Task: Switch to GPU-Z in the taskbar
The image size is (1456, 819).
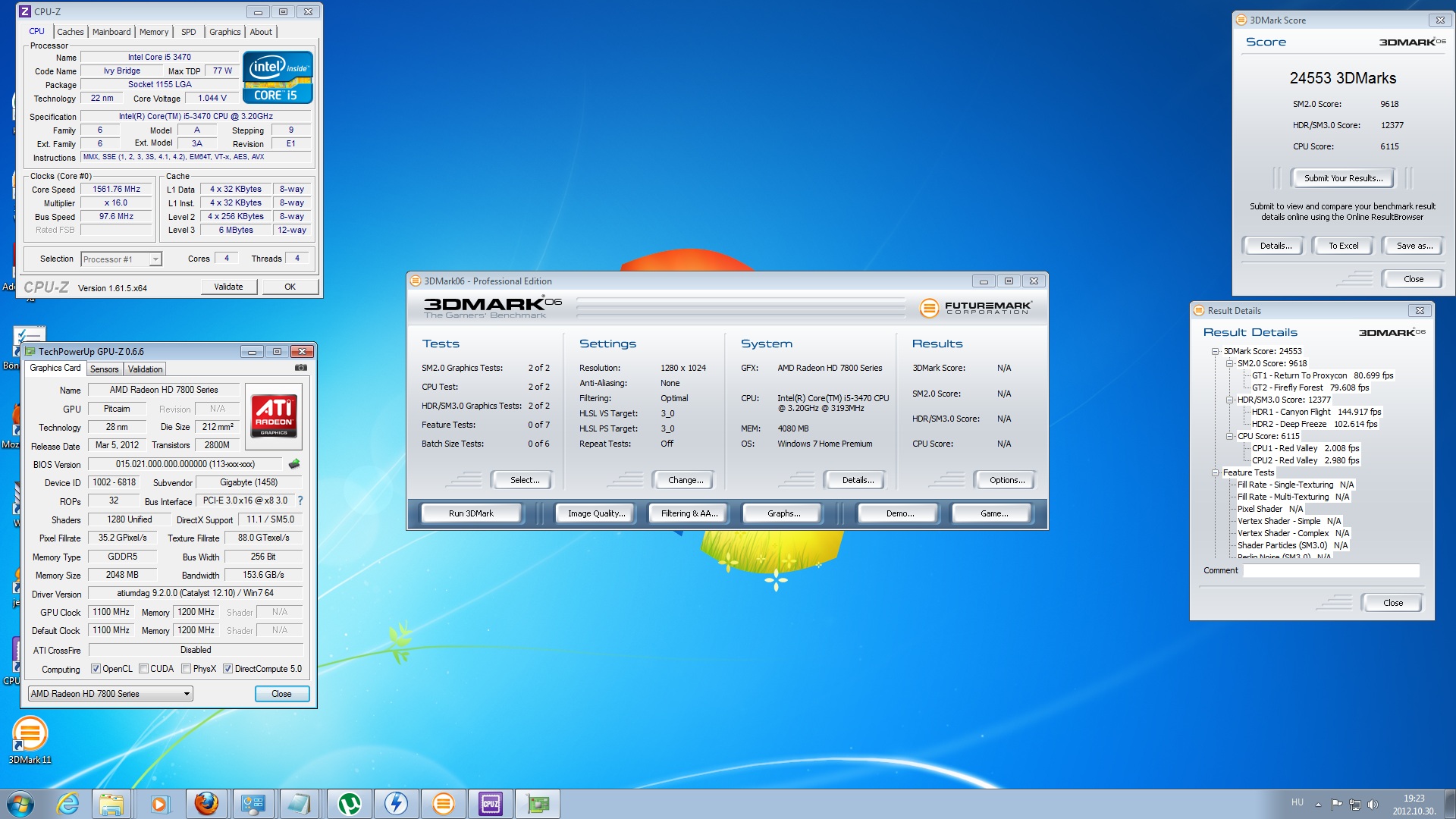Action: click(x=538, y=804)
